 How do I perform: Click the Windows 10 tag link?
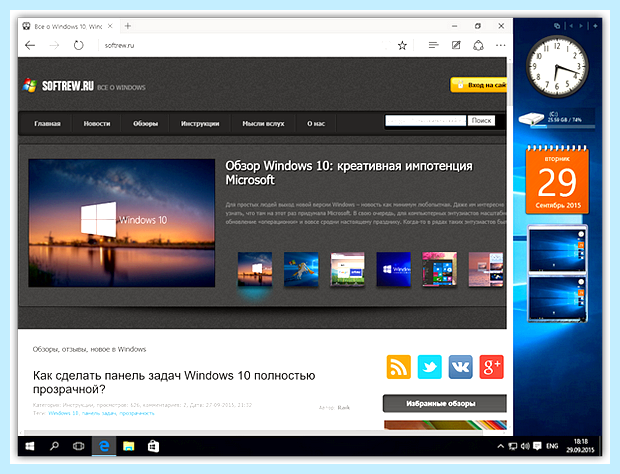(x=63, y=413)
